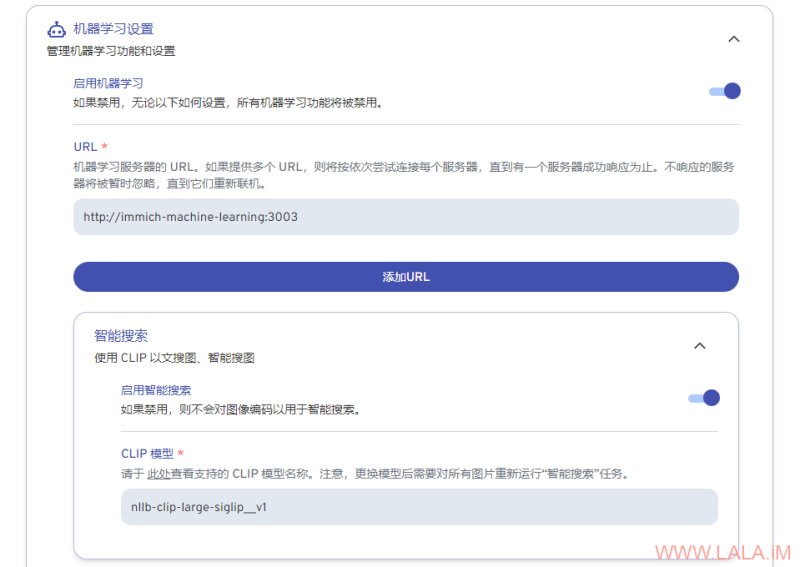Click the machine learning URL input field
The image size is (800, 567).
tap(406, 217)
